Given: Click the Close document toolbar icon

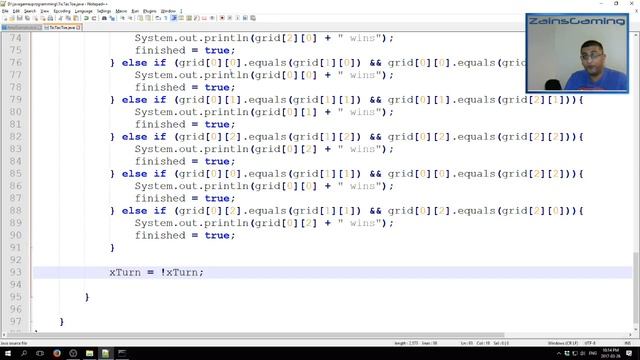Looking at the screenshot, I should coord(36,18).
